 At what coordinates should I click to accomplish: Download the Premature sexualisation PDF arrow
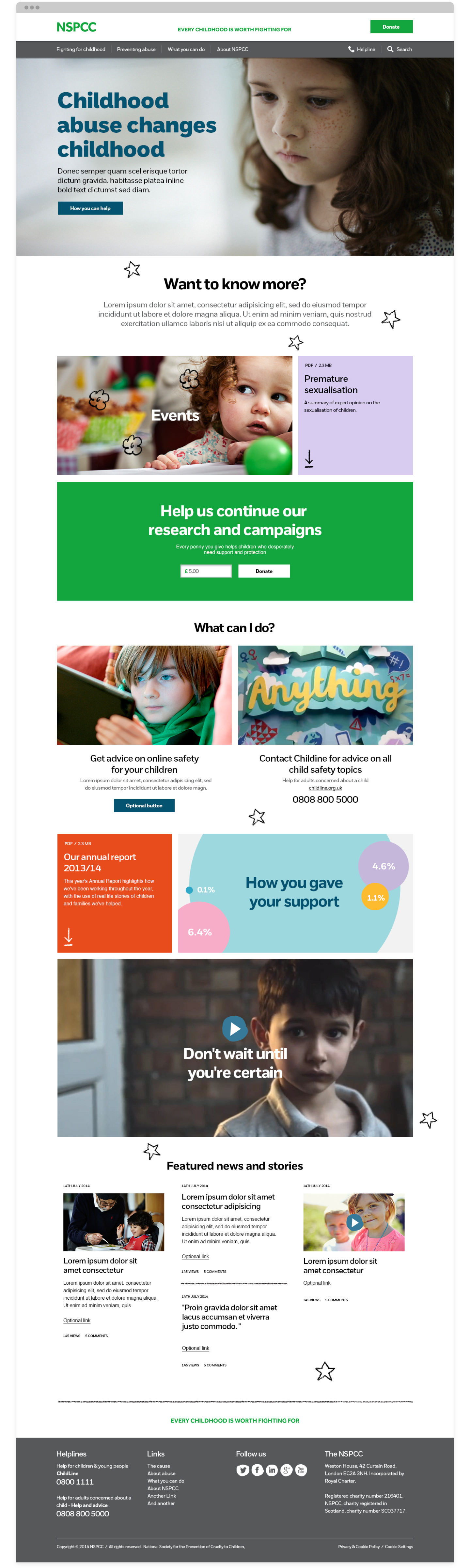(309, 458)
